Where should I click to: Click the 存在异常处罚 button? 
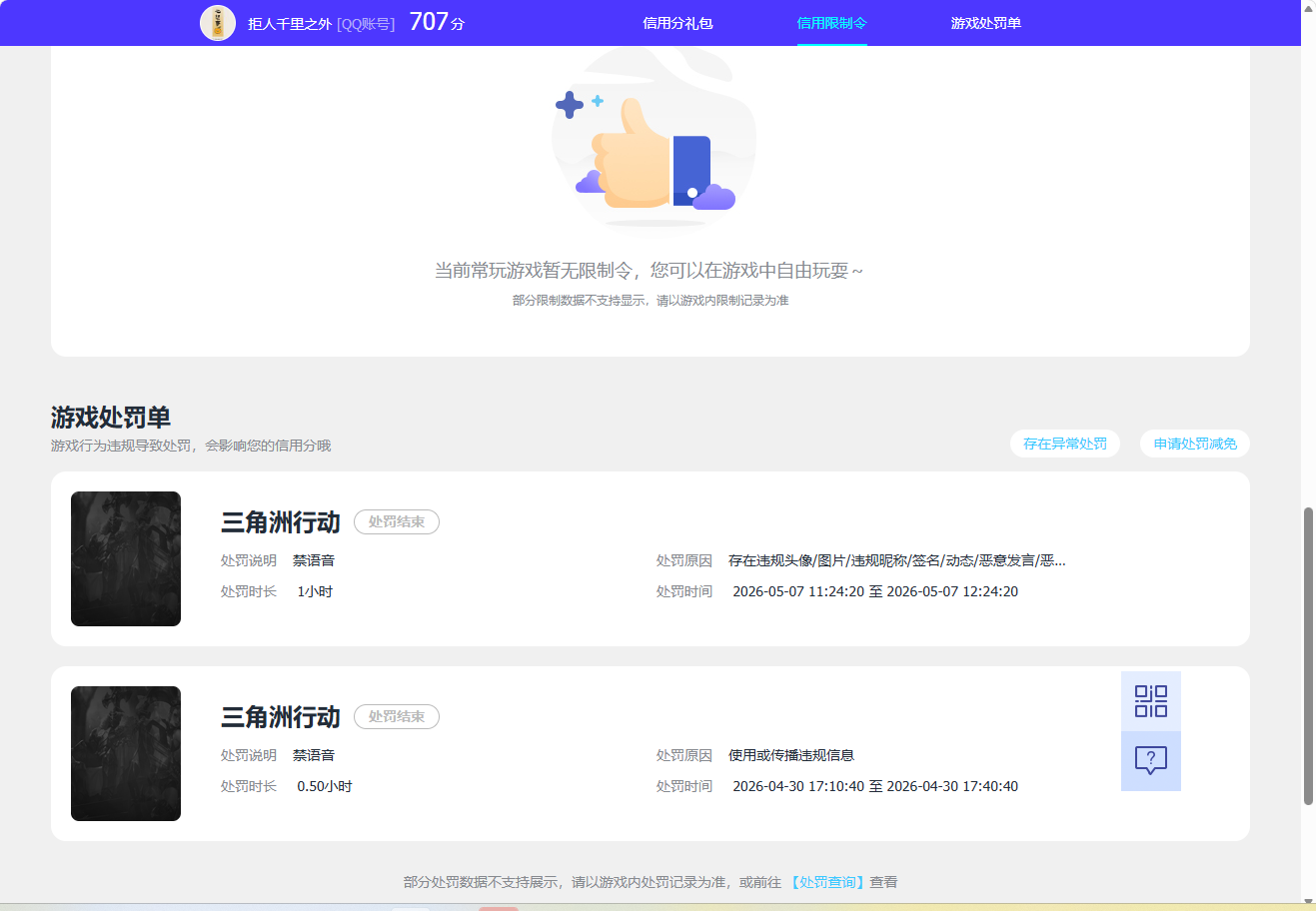(x=1065, y=444)
